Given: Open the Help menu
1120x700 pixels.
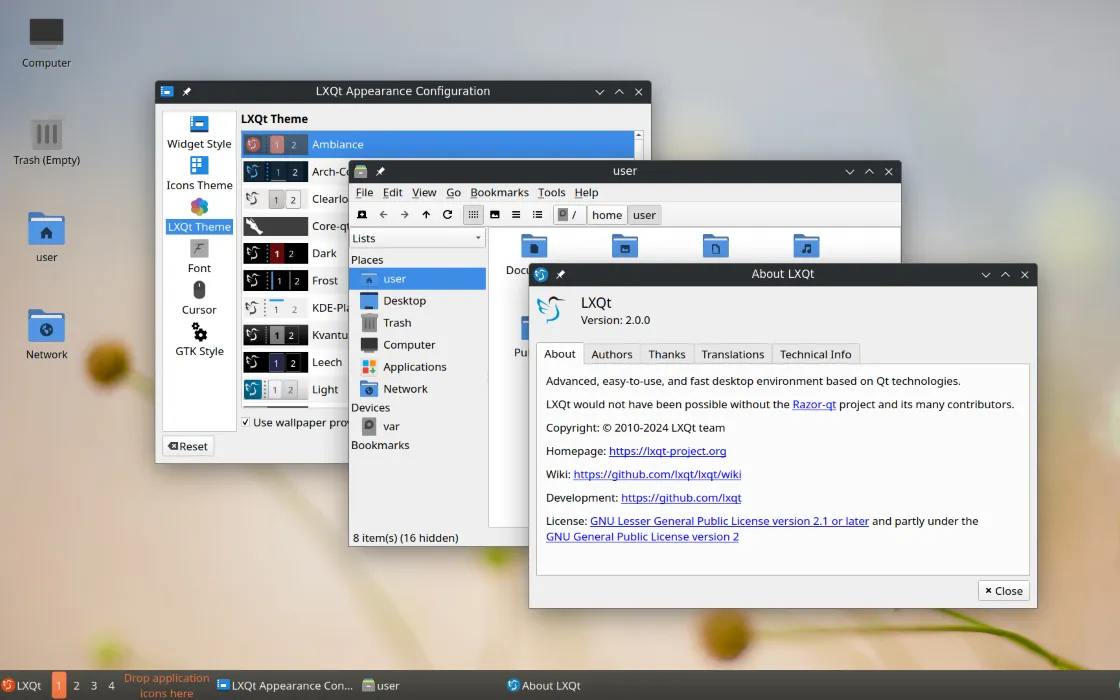Looking at the screenshot, I should (586, 193).
